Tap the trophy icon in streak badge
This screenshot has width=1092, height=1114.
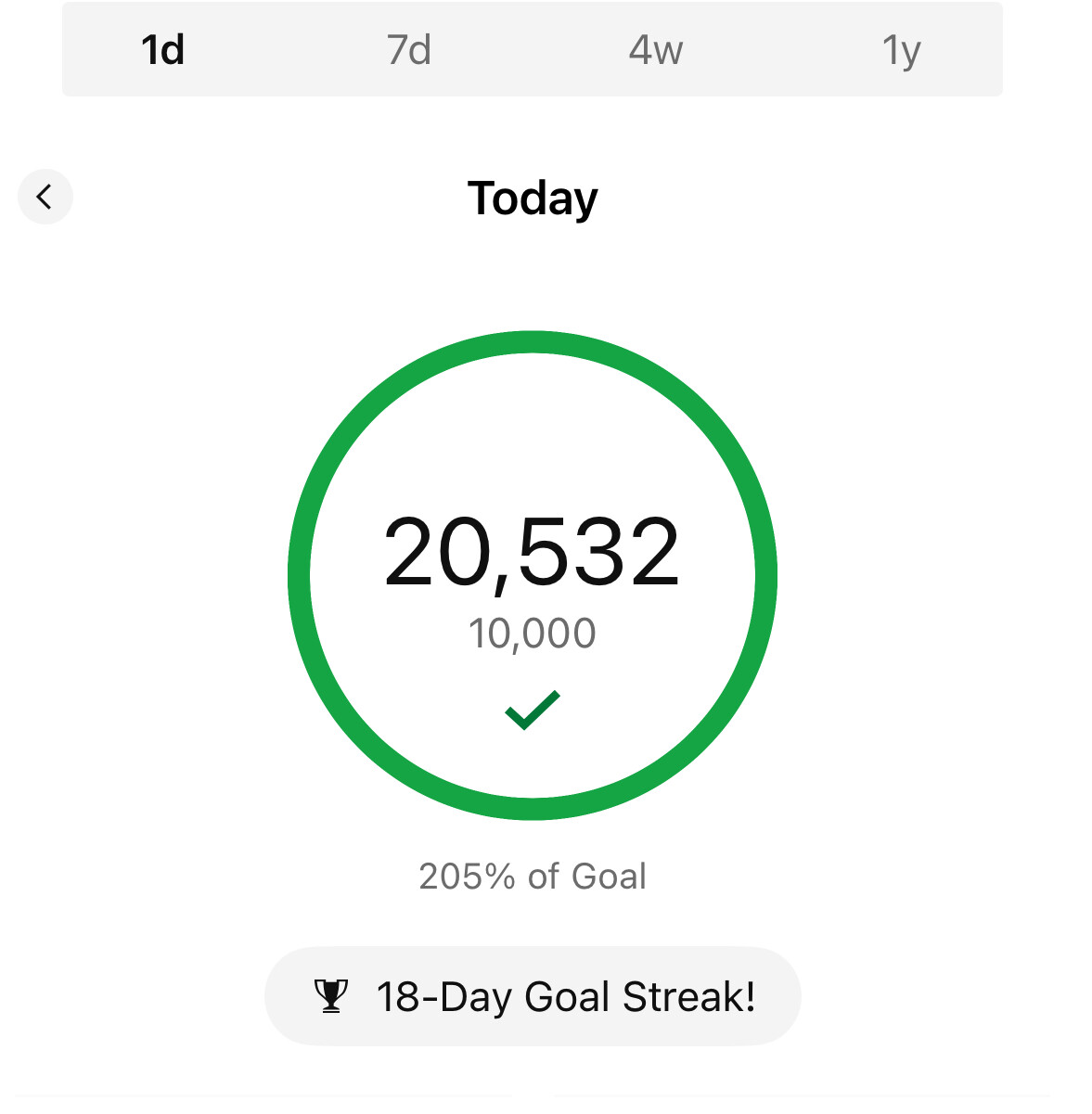pos(330,996)
